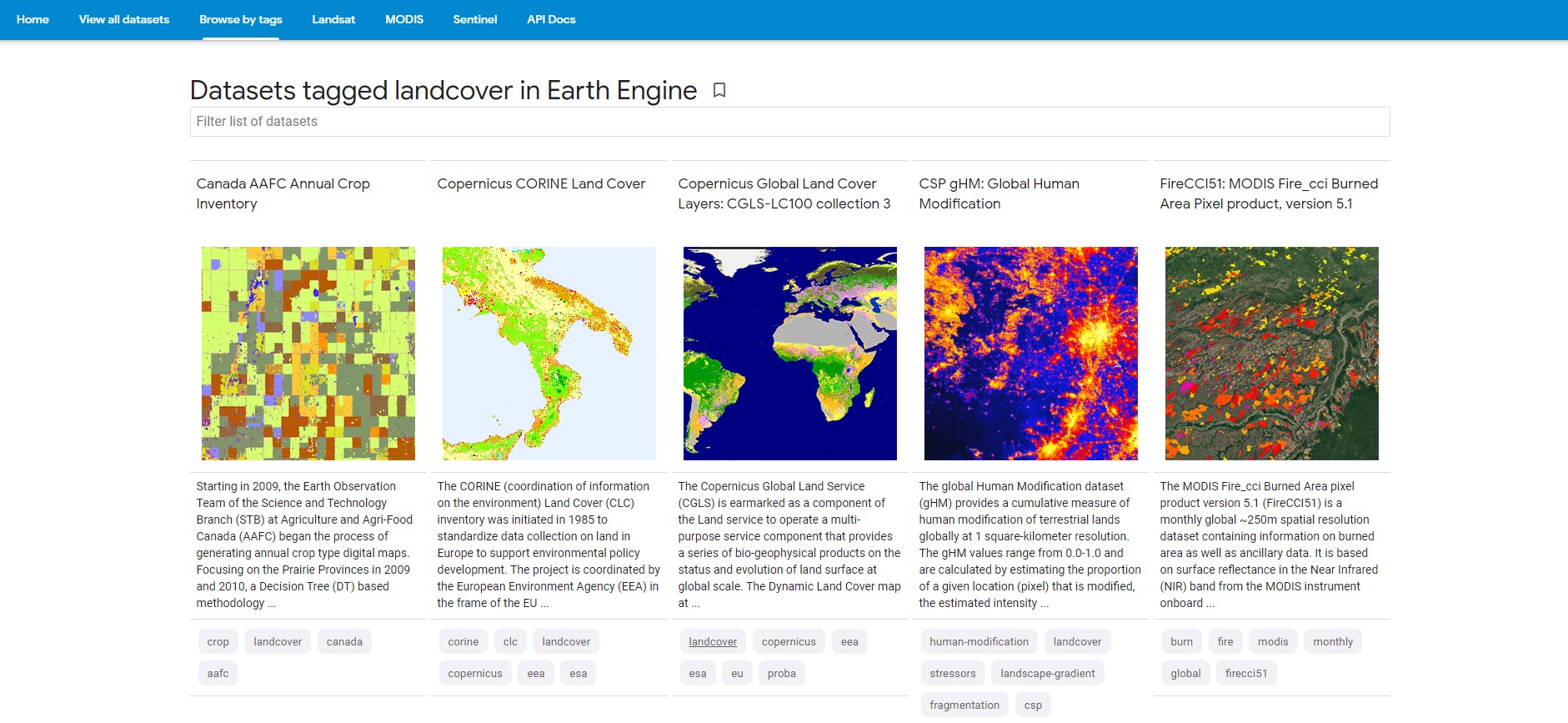The width and height of the screenshot is (1568, 723).
Task: Select the Browse by tags tab
Action: pos(241,19)
